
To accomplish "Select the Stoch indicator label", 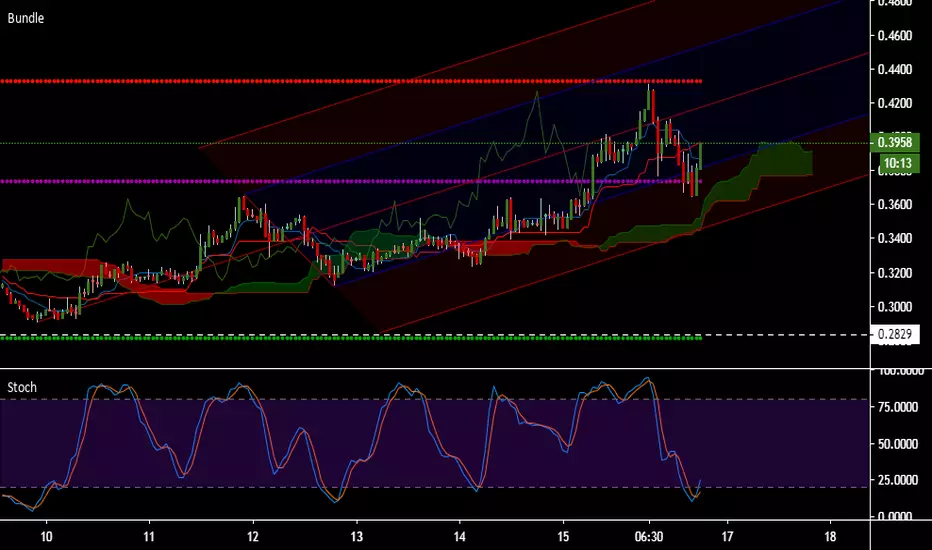I will click(x=22, y=388).
